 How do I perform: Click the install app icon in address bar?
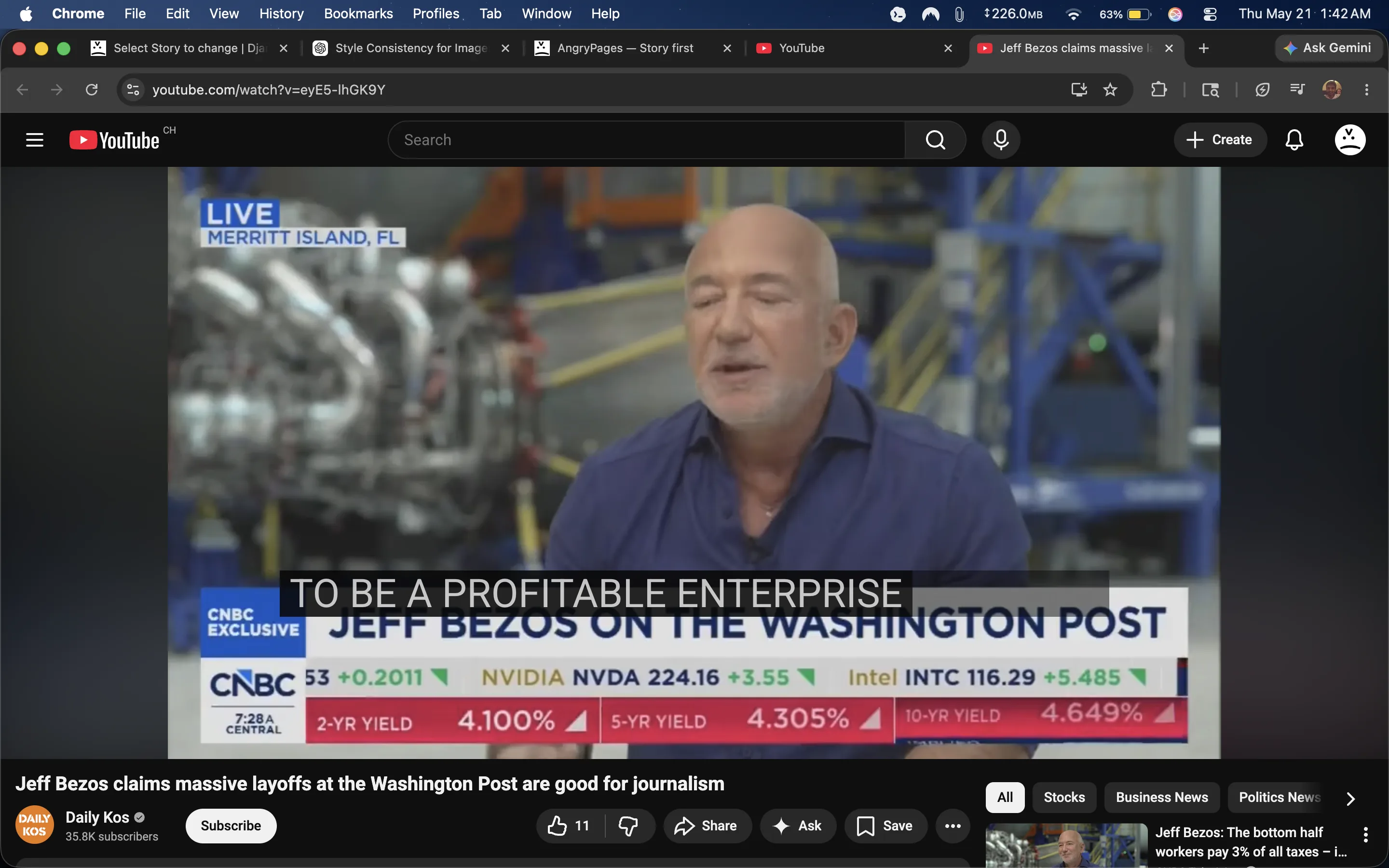pos(1079,90)
